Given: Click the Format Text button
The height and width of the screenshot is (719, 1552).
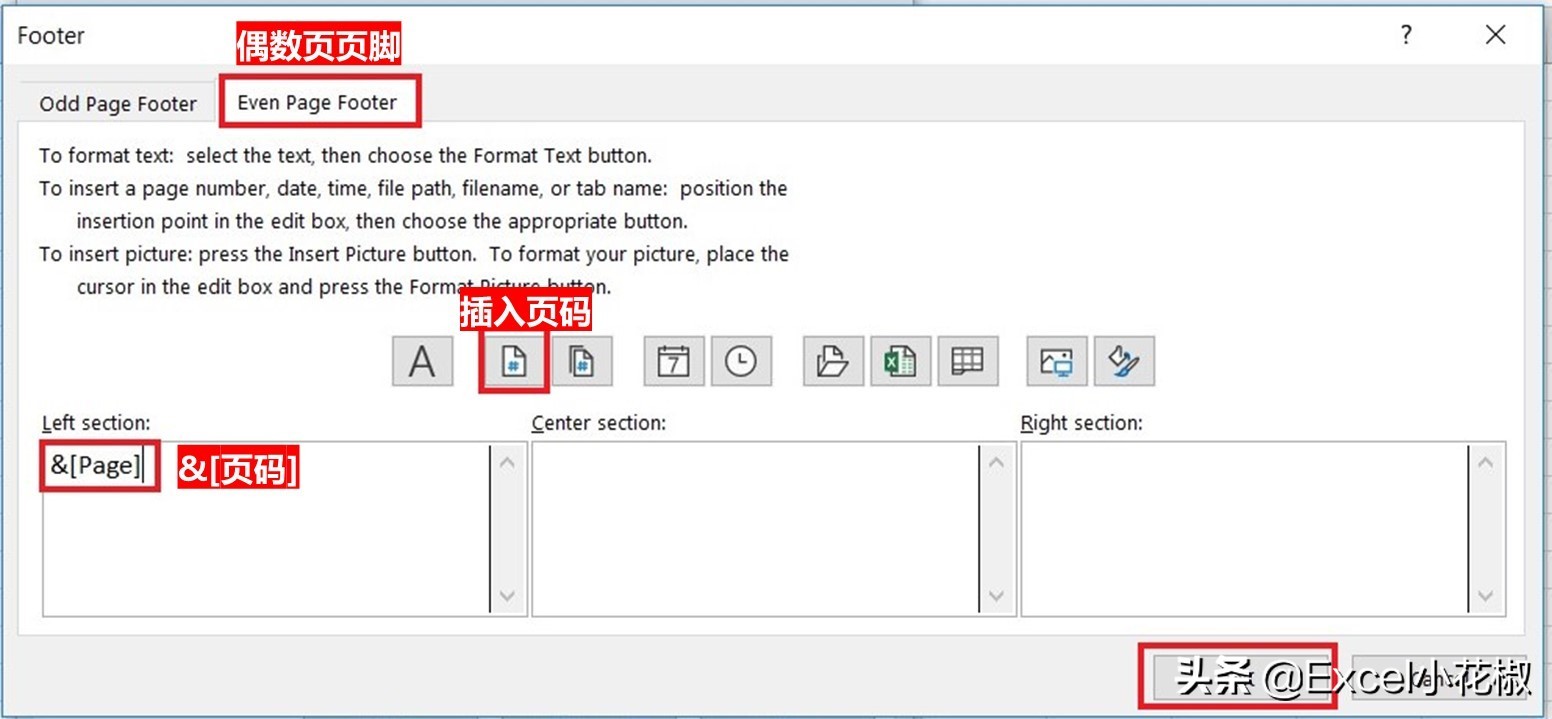Looking at the screenshot, I should click(x=422, y=361).
